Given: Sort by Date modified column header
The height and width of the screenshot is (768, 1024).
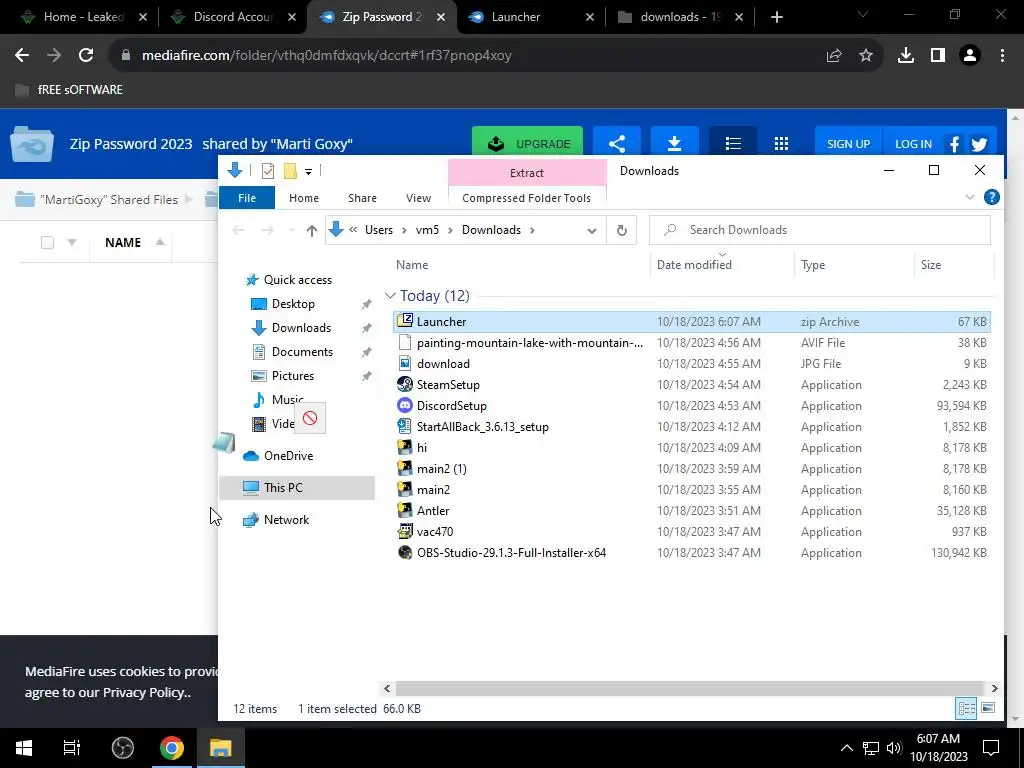Looking at the screenshot, I should click(x=694, y=264).
